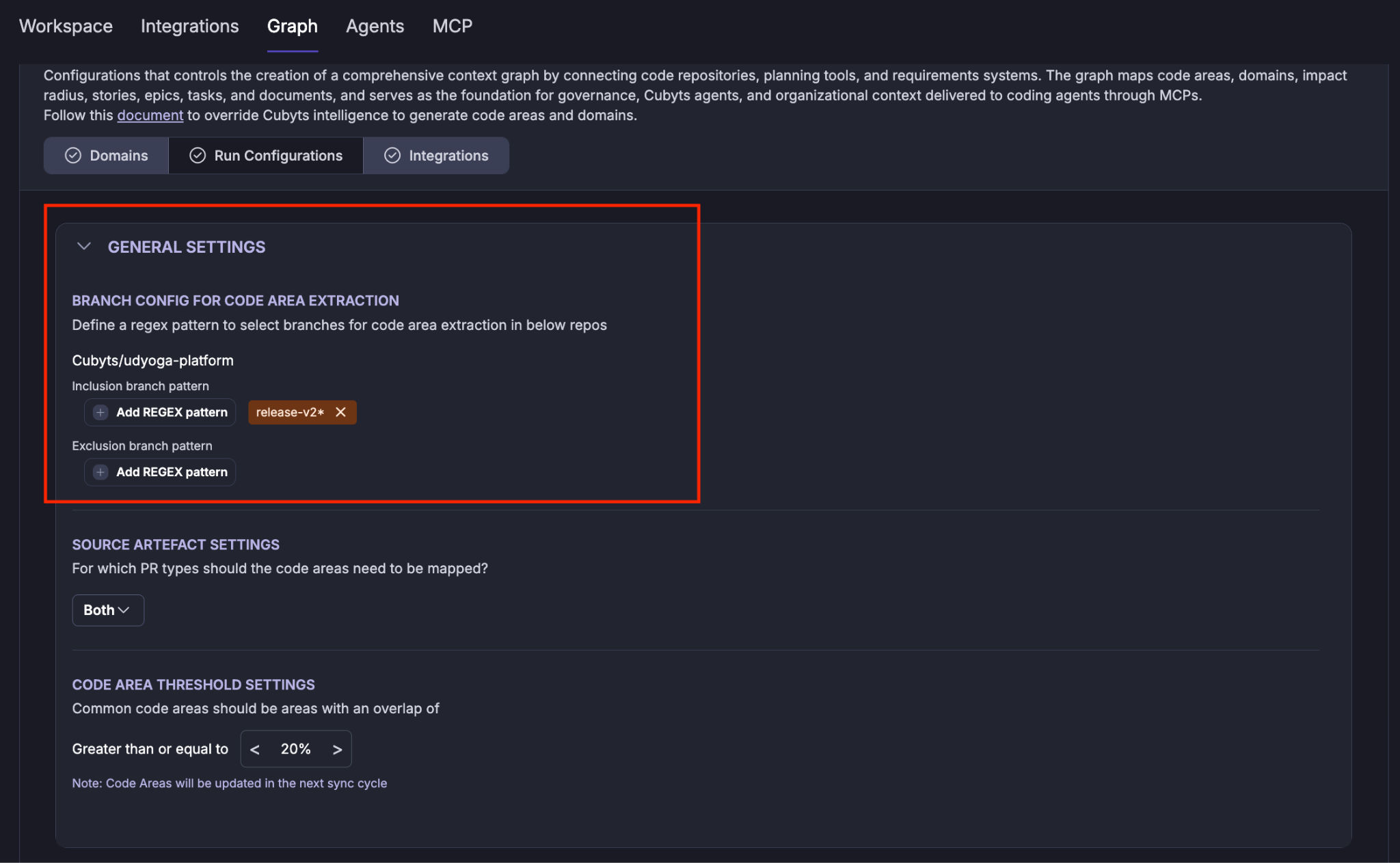Click the Inclusion branch pattern label

[x=141, y=386]
